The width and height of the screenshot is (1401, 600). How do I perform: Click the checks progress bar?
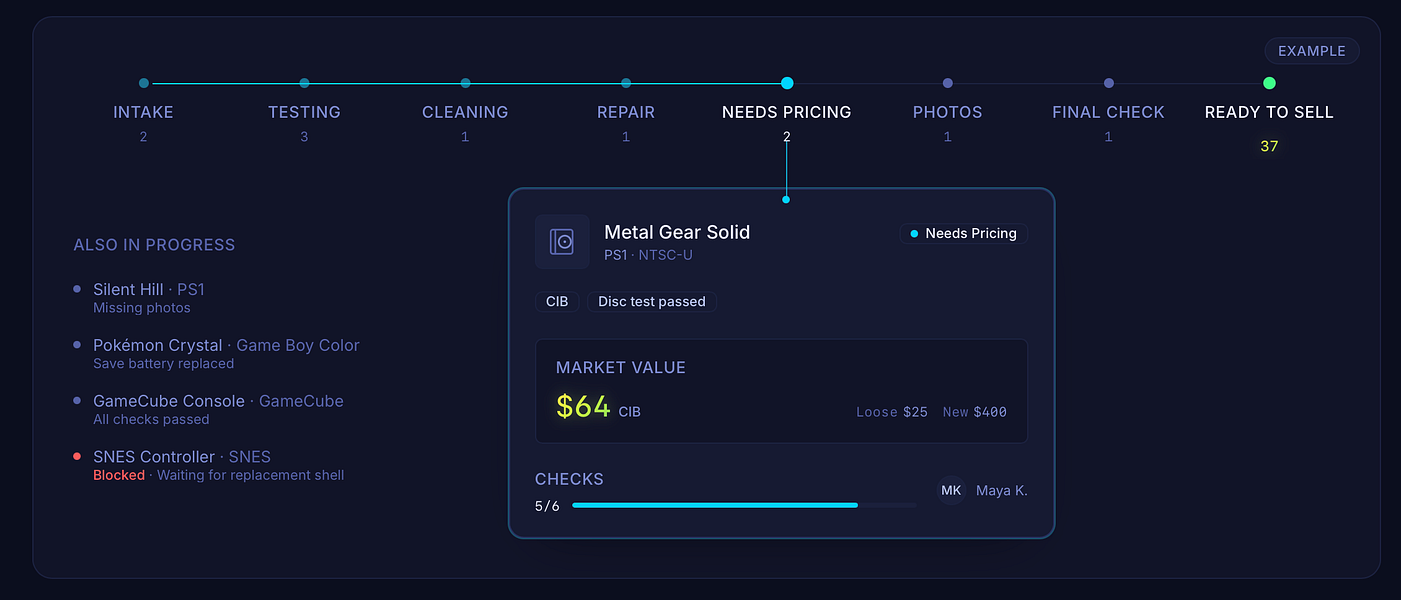(x=744, y=505)
